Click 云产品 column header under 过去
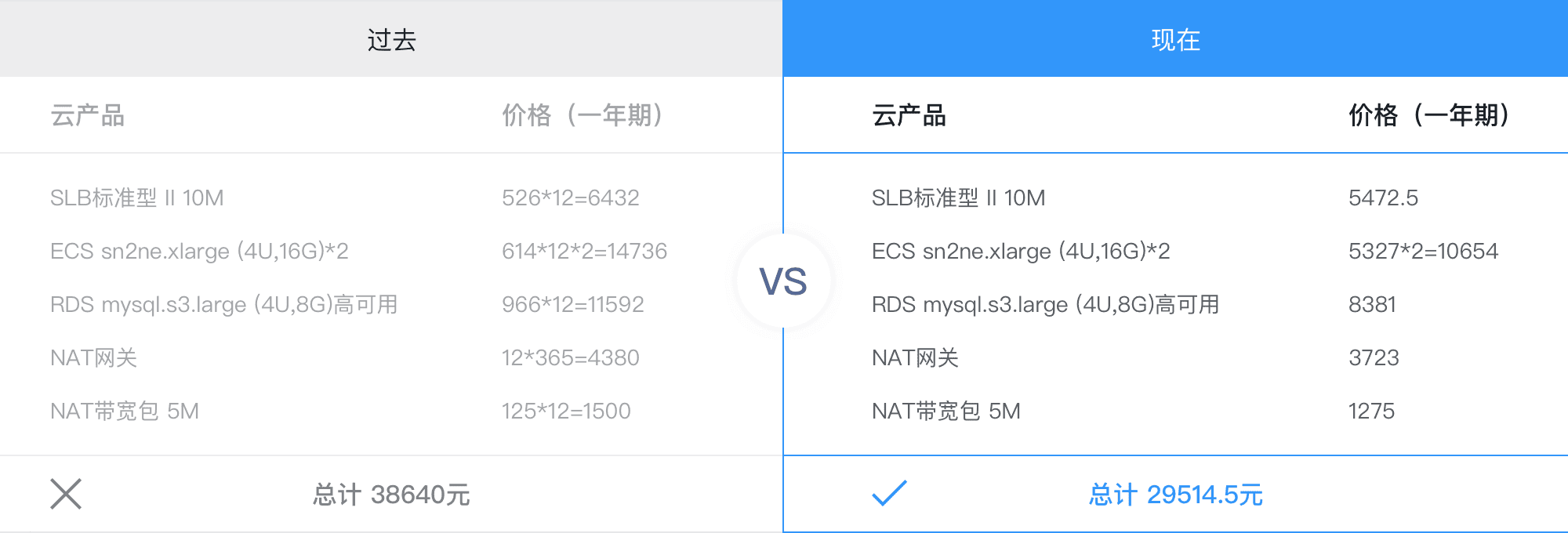Image resolution: width=1568 pixels, height=533 pixels. pos(88,115)
